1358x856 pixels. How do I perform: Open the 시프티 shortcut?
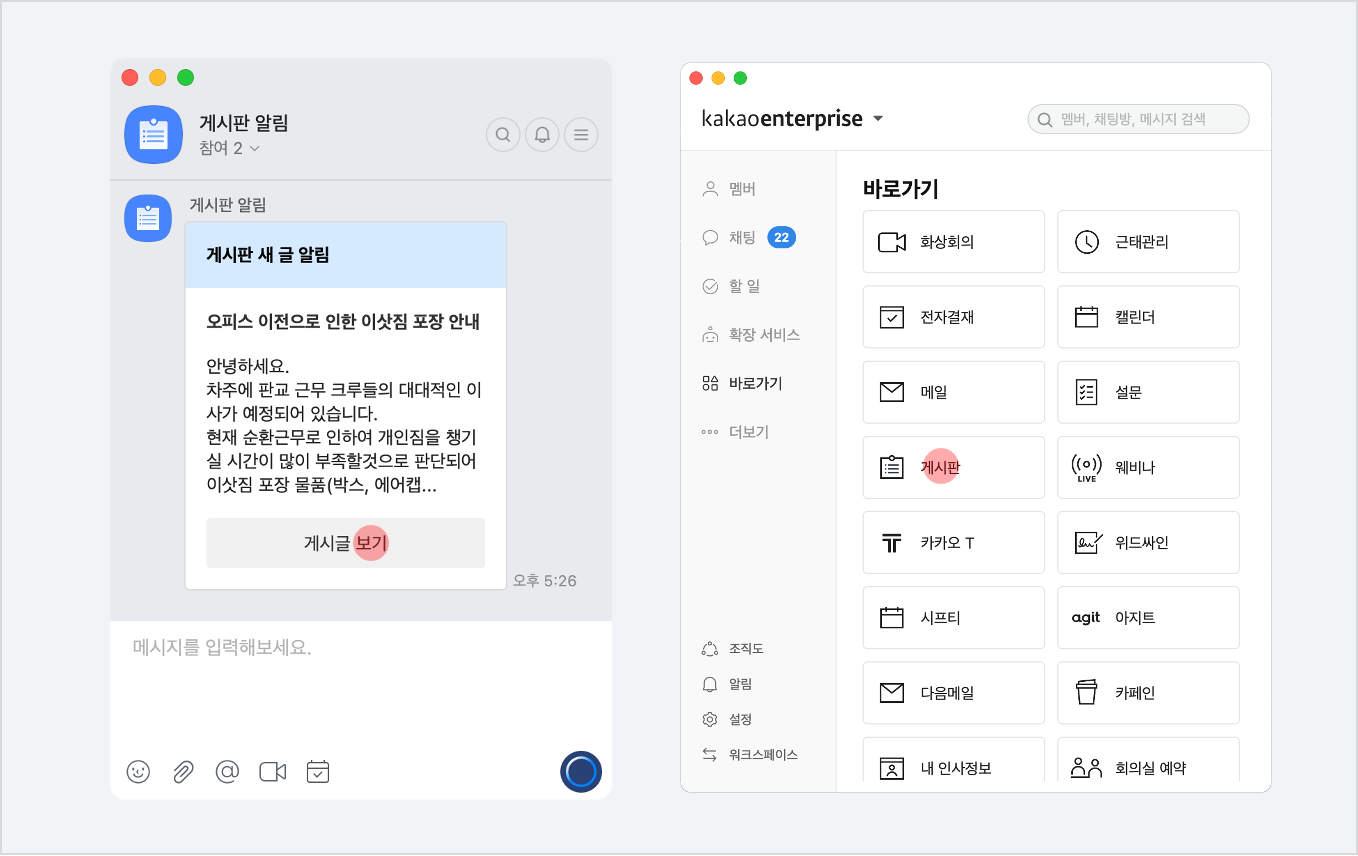[x=954, y=618]
